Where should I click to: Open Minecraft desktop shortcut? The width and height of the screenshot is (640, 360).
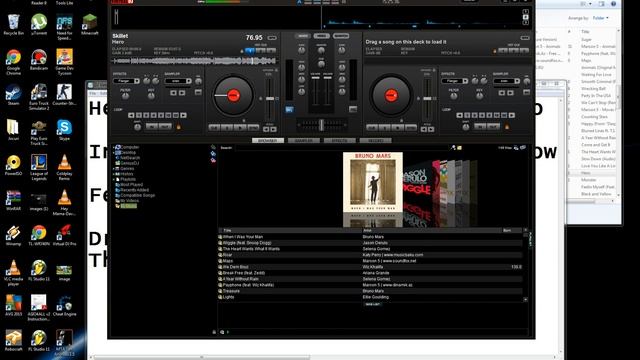point(89,24)
